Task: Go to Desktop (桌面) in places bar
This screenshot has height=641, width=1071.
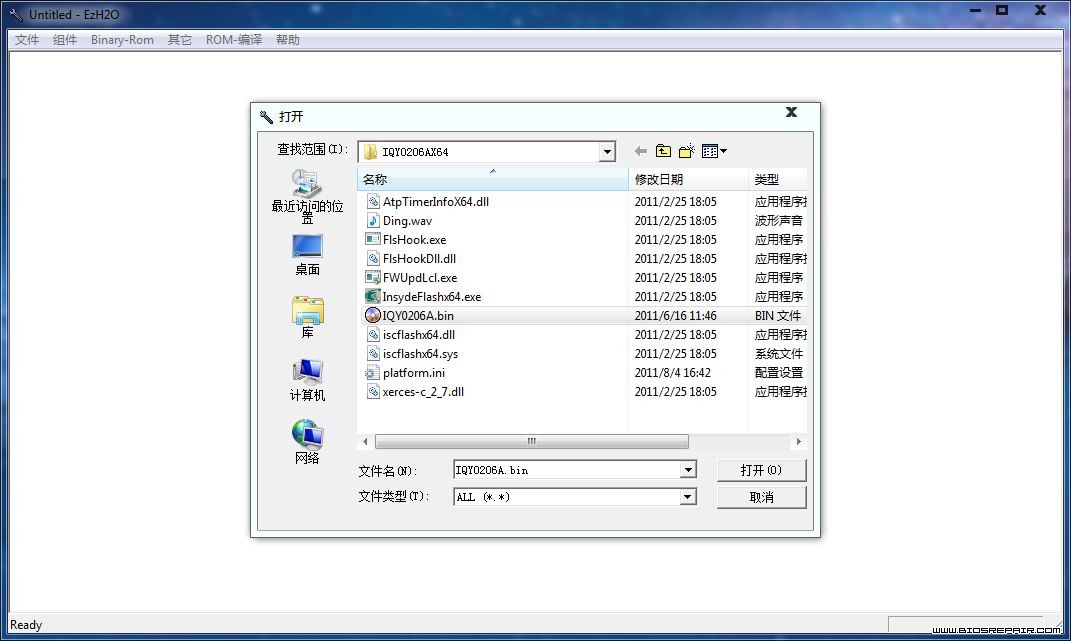Action: coord(307,255)
